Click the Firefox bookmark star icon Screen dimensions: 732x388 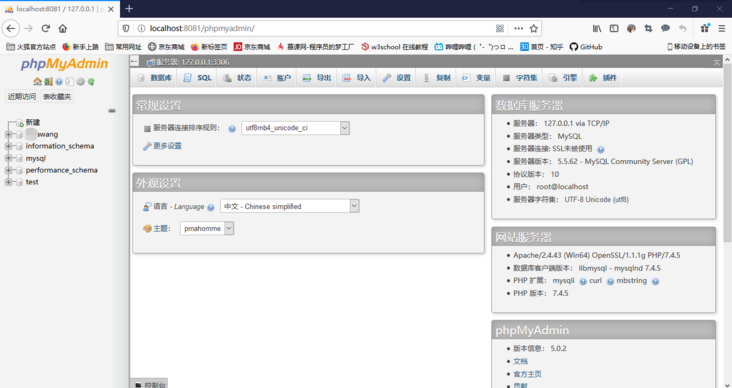point(534,28)
